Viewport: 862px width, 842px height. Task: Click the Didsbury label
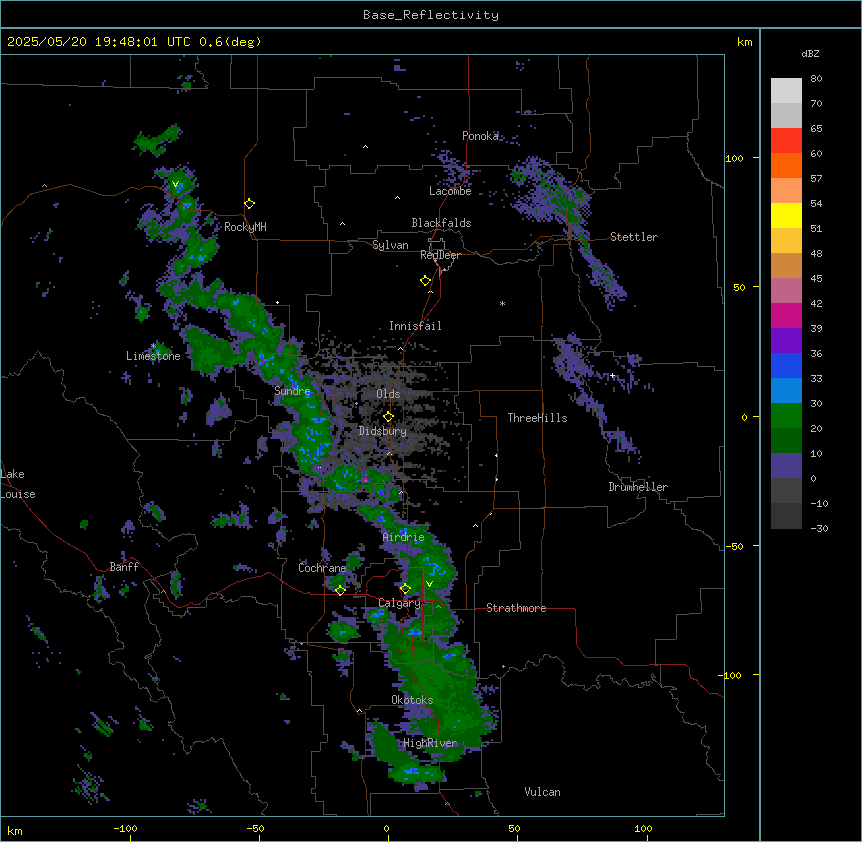[383, 431]
